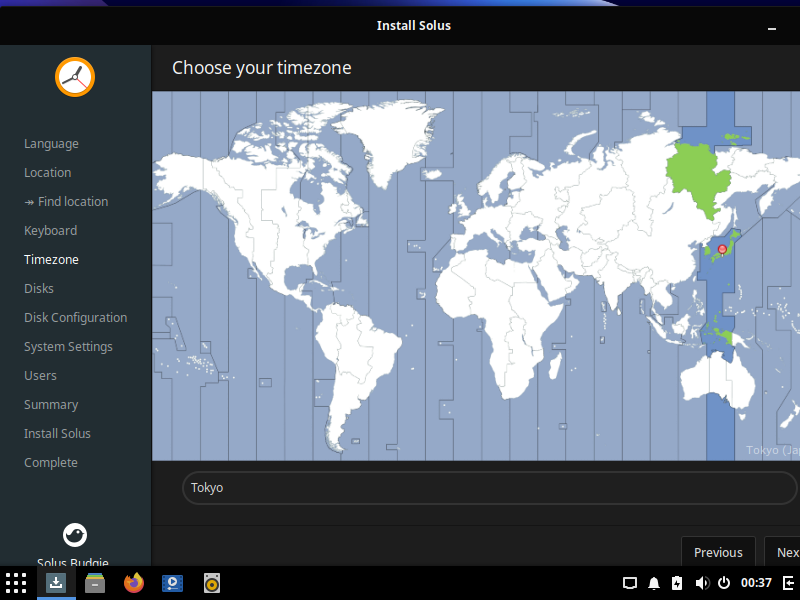800x600 pixels.
Task: Click Greenland on the timezone map
Action: (x=393, y=138)
